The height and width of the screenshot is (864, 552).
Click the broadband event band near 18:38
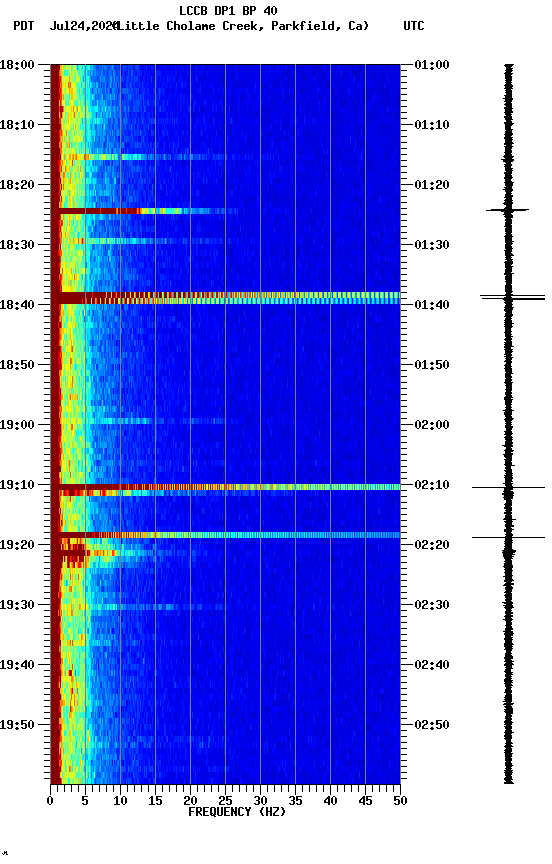click(x=225, y=298)
